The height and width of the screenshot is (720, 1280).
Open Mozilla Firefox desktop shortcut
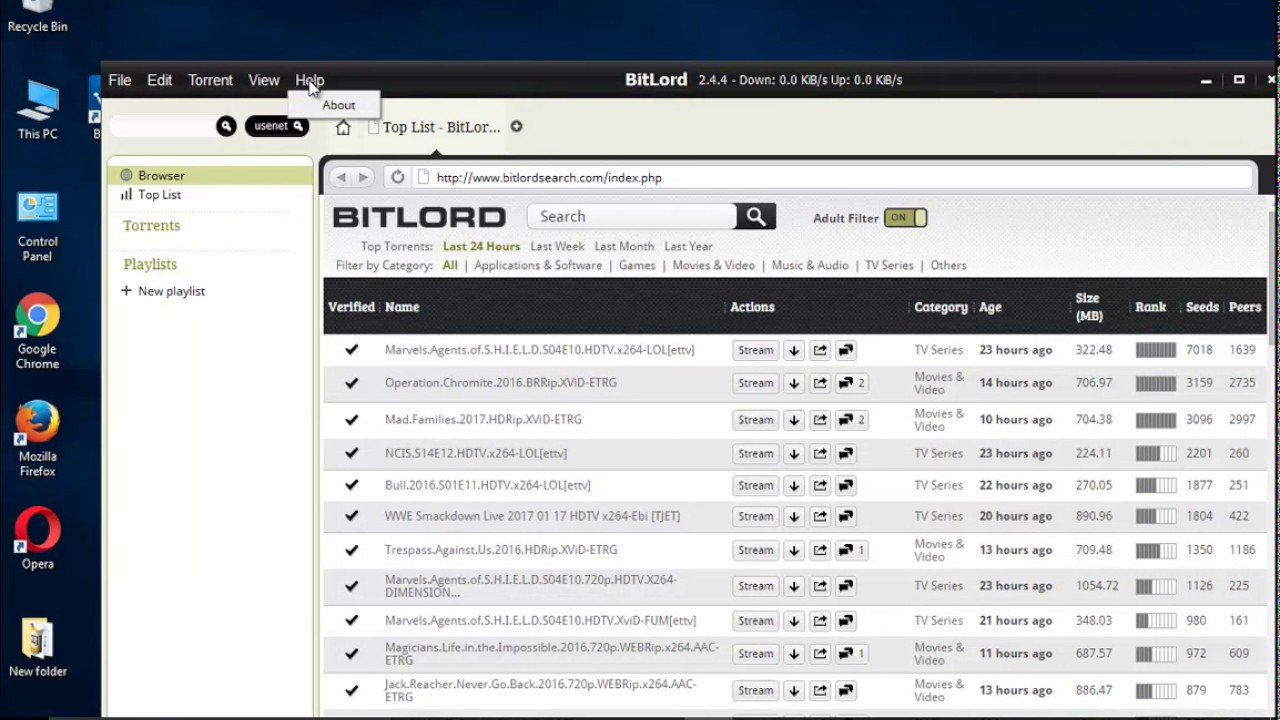click(x=37, y=440)
